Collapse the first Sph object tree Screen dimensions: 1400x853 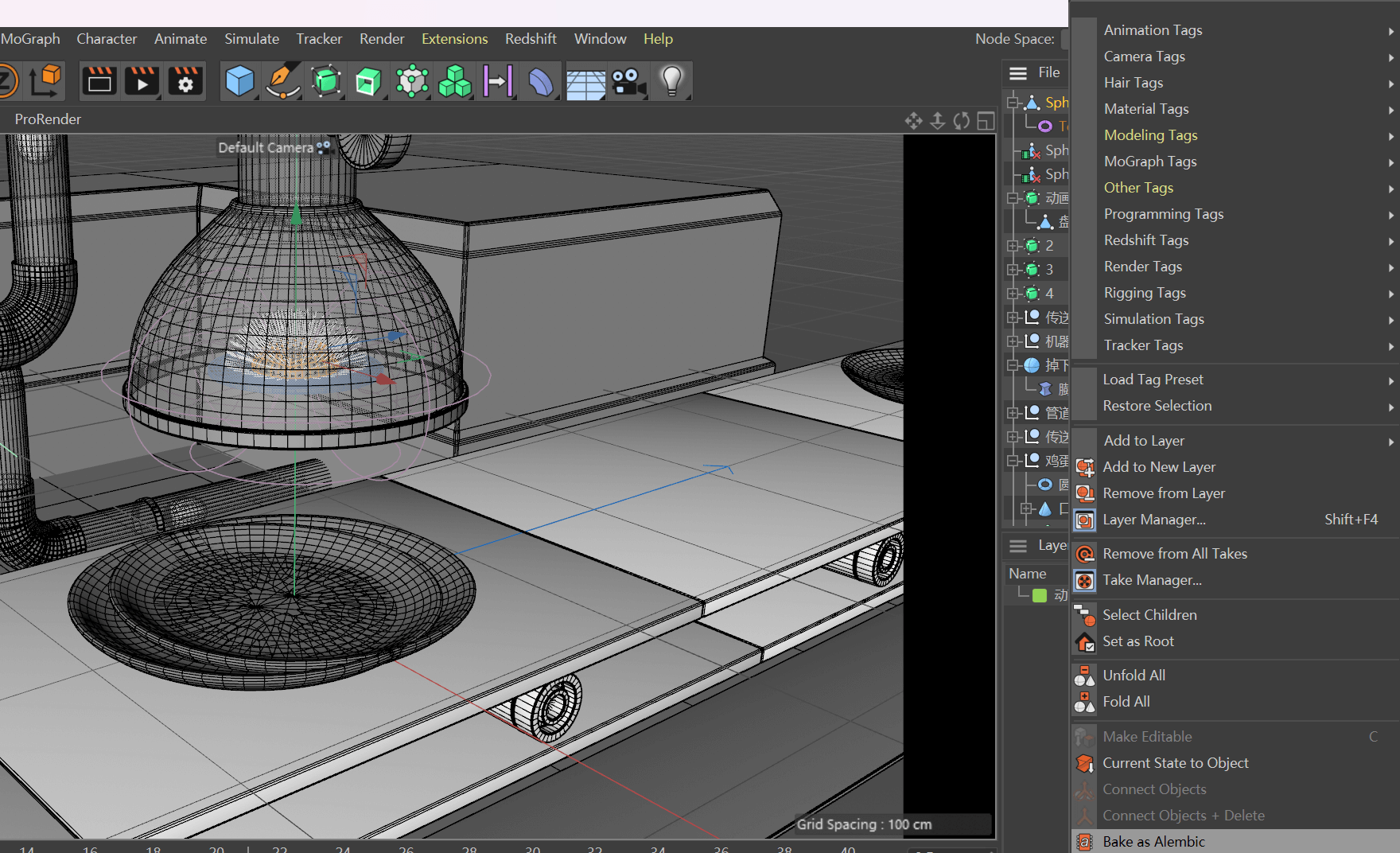pos(1013,103)
